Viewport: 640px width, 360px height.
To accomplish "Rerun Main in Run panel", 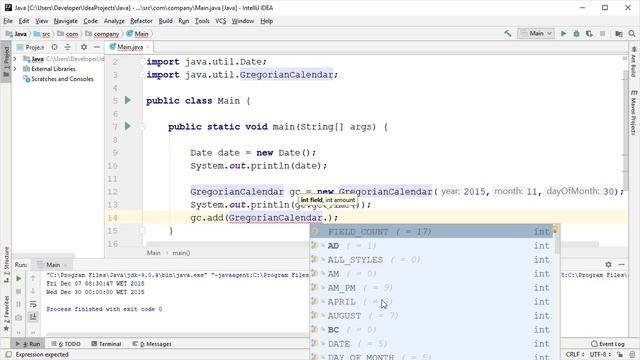I will (18, 278).
